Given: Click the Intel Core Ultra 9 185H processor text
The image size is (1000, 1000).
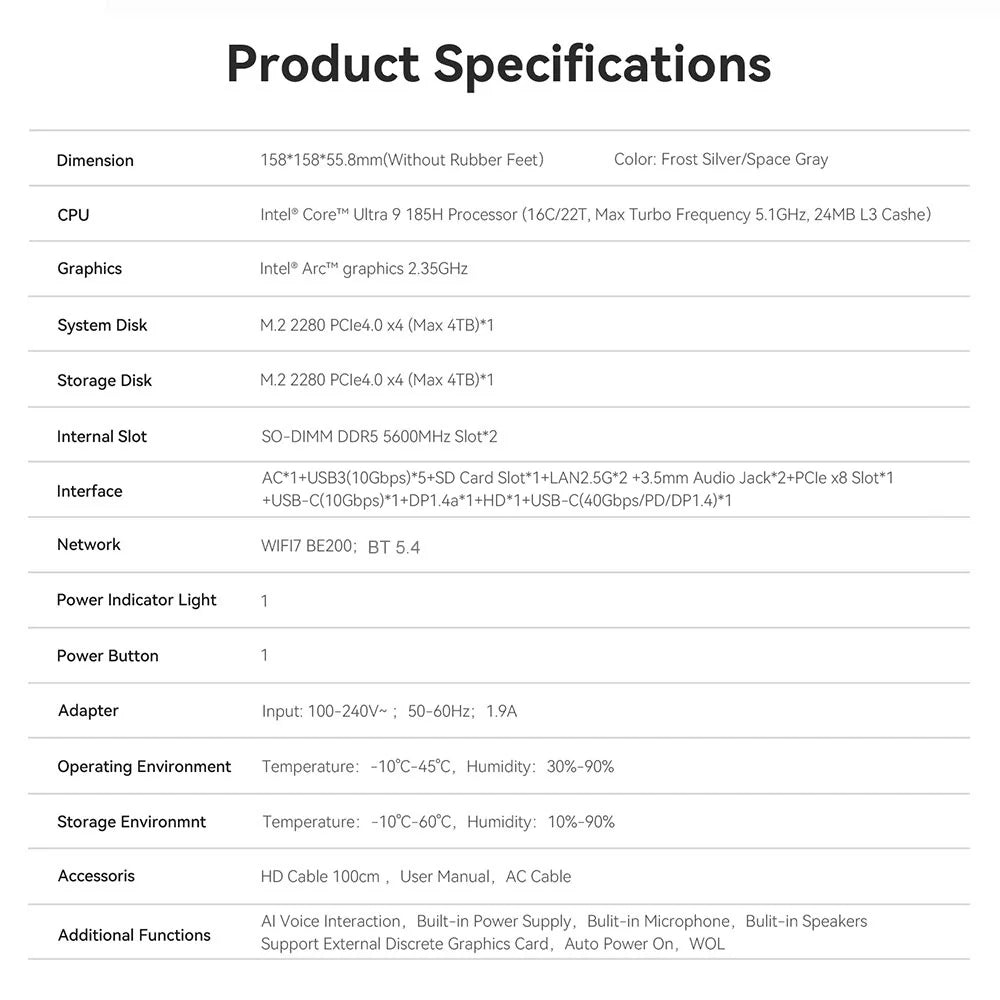Looking at the screenshot, I should click(x=596, y=214).
